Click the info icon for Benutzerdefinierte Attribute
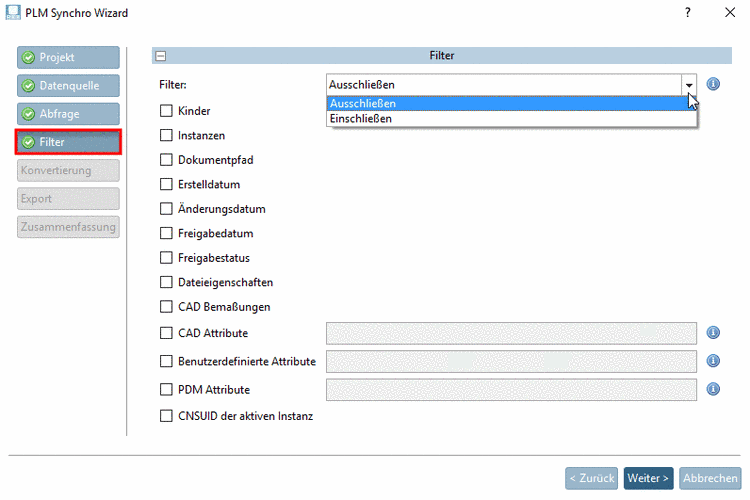Screen dimensions: 750x500 (x=714, y=361)
